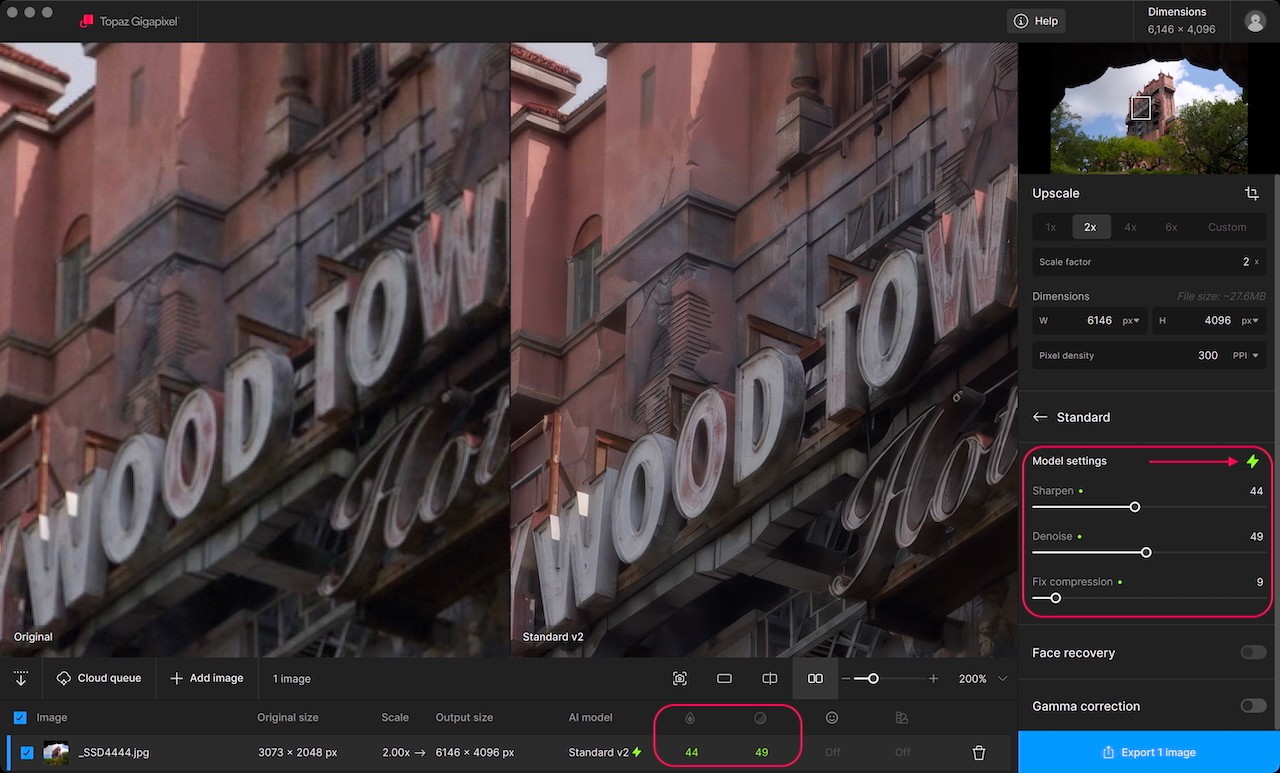Click the Off value under the face recovery column
The image size is (1280, 773).
point(832,752)
